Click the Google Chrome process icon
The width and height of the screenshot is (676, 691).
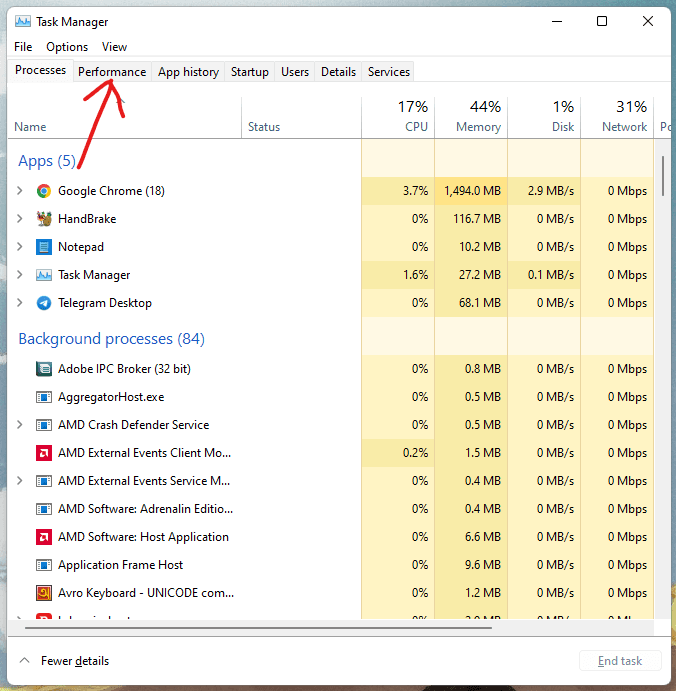point(44,191)
